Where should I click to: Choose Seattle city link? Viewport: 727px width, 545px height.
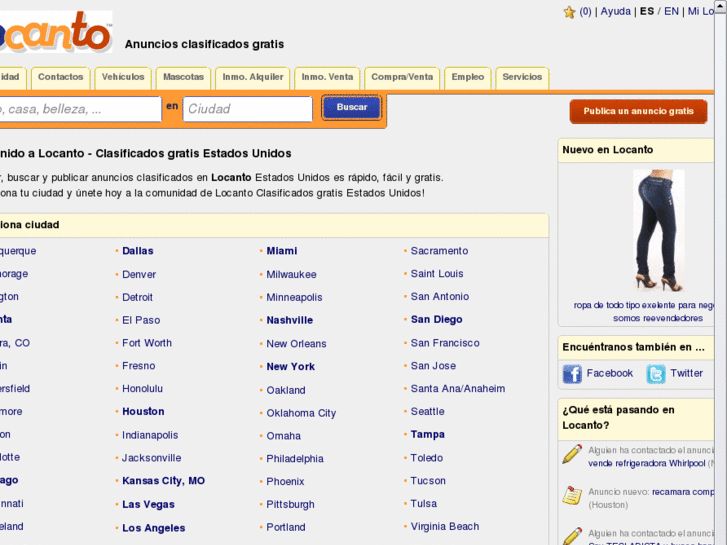[x=427, y=412]
